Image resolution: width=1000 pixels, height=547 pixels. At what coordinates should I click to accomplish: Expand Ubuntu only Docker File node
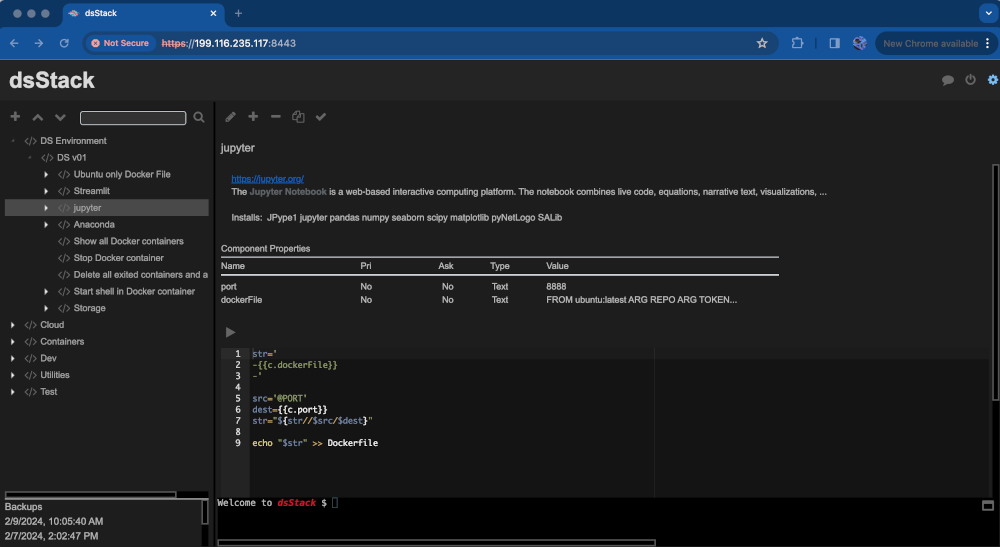46,174
